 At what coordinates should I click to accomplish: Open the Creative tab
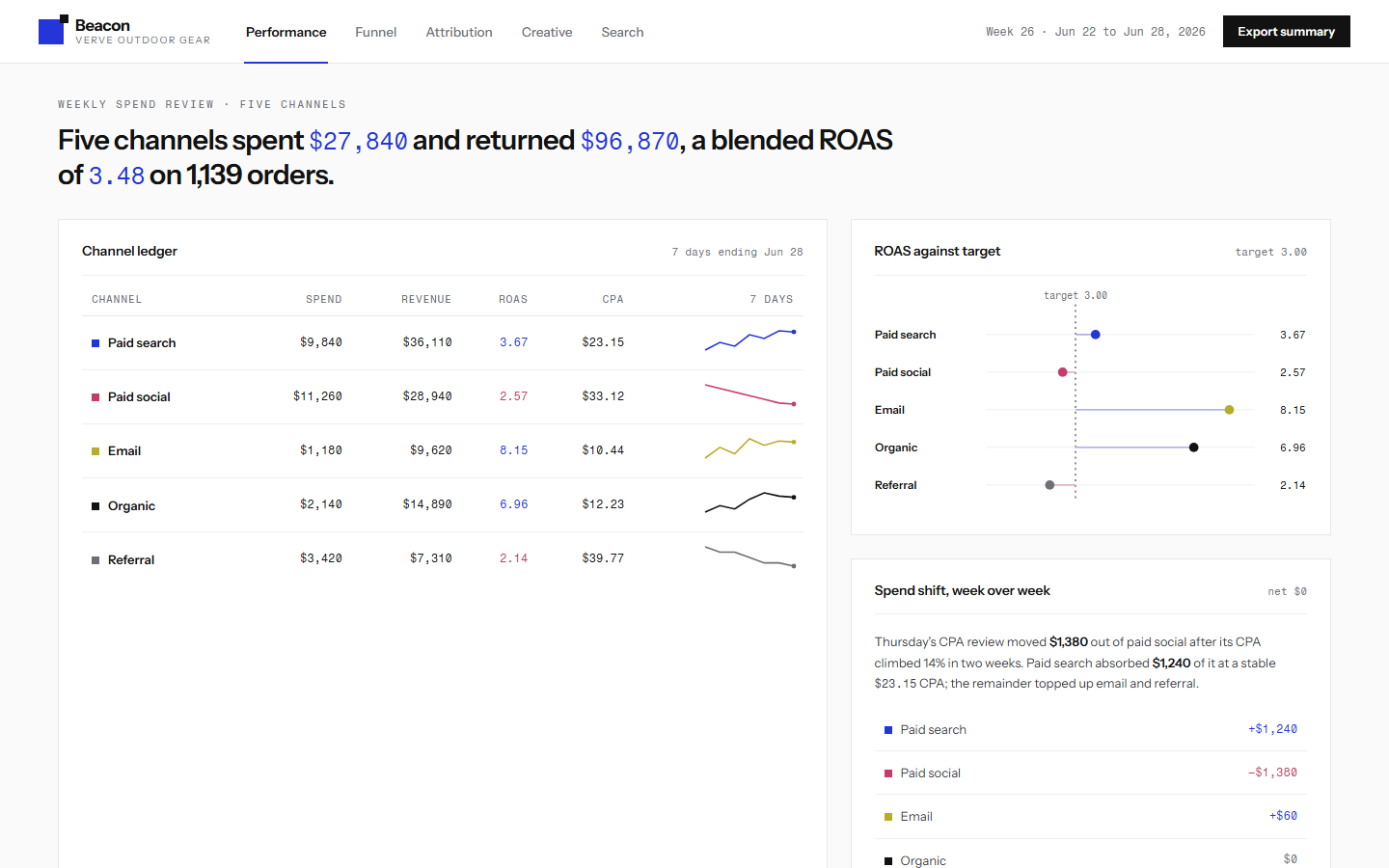pos(547,32)
